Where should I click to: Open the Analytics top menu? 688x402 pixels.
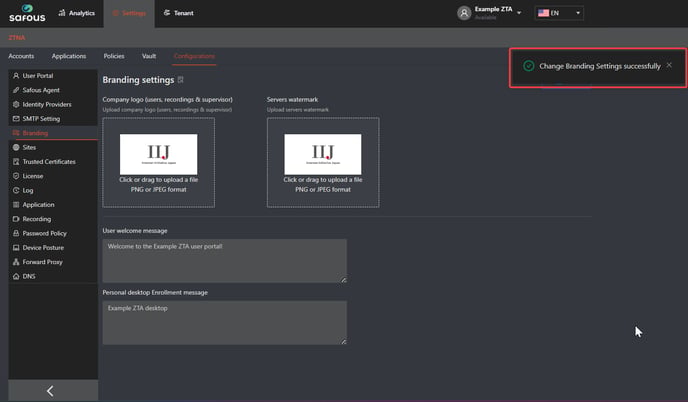pos(76,13)
